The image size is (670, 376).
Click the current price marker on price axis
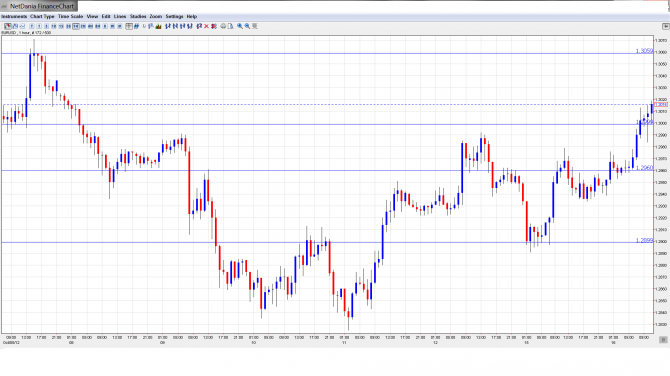pos(661,105)
